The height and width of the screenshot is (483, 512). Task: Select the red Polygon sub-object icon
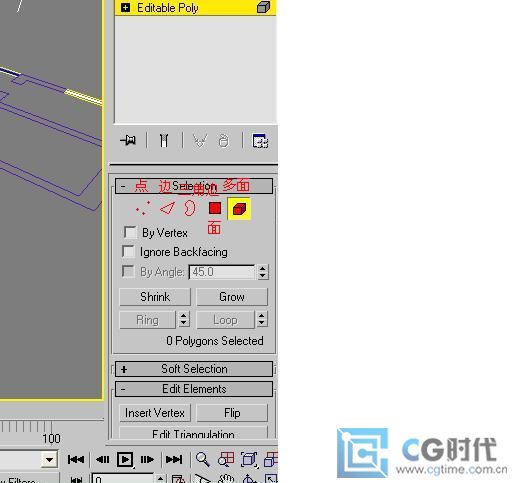click(215, 208)
